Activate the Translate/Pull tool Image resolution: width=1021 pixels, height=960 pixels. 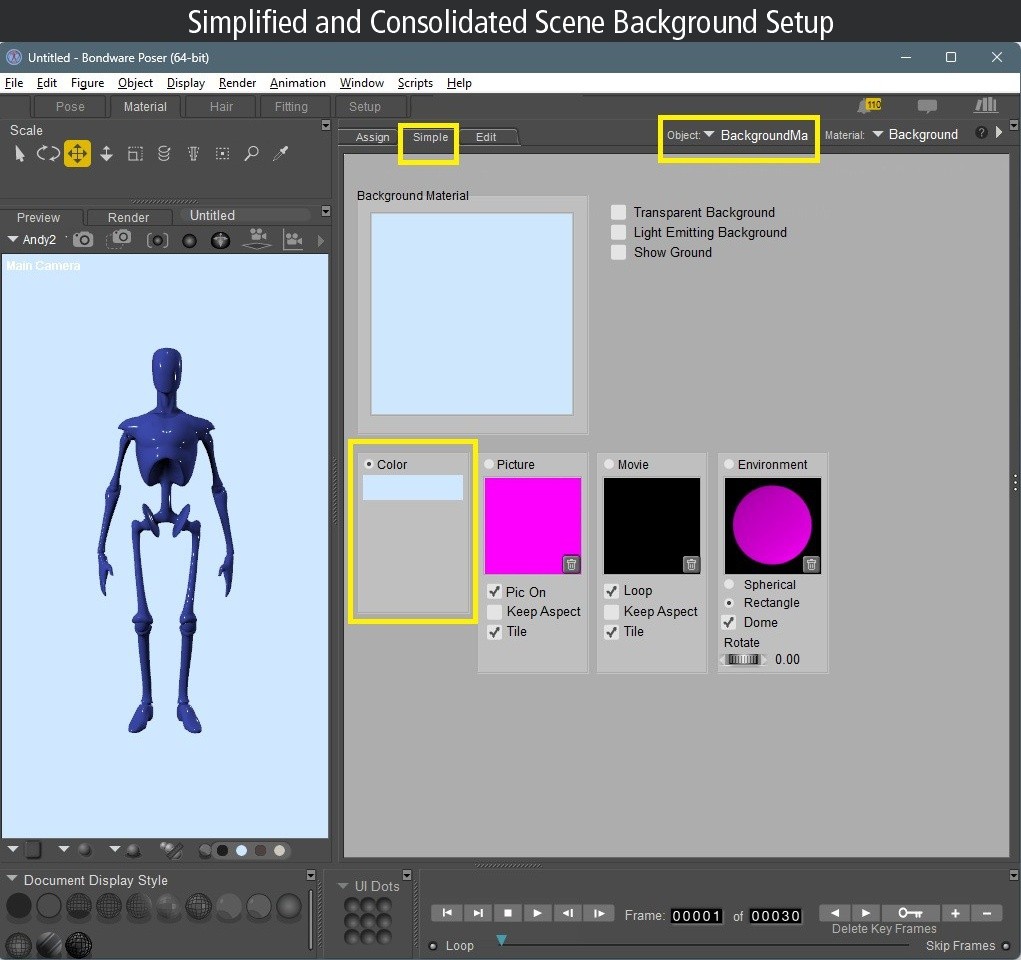coord(77,153)
